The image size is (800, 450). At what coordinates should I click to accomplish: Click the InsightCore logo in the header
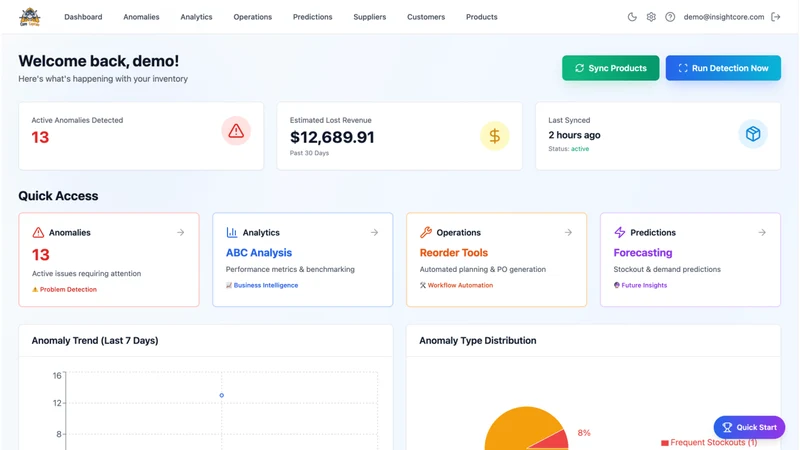(x=30, y=17)
